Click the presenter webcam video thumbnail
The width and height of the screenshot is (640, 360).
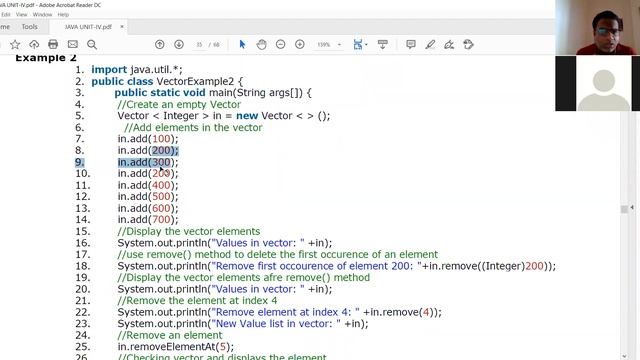(x=598, y=27)
